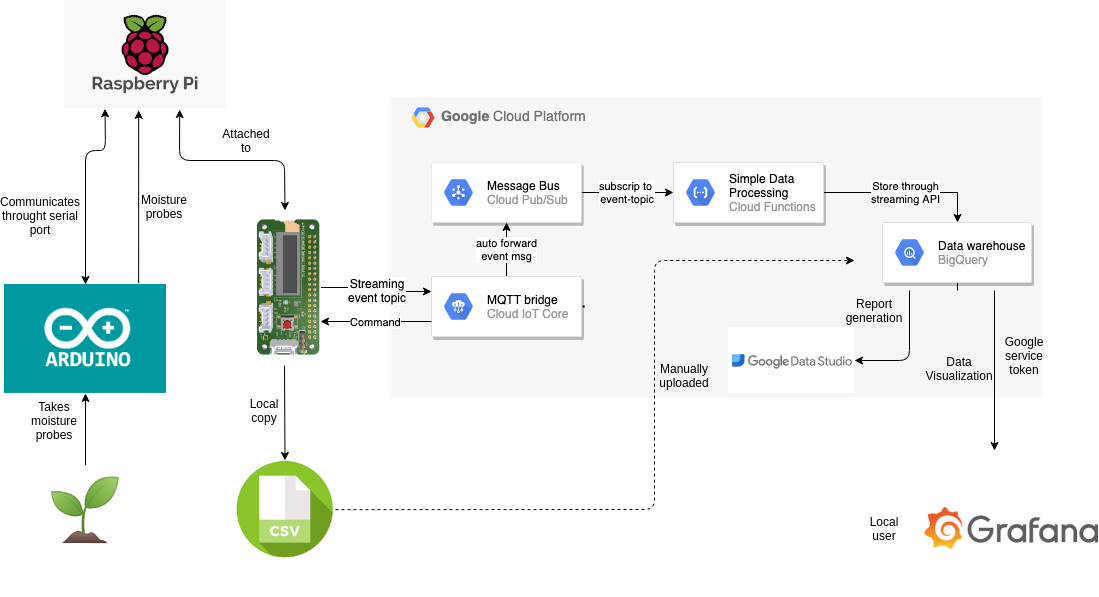The width and height of the screenshot is (1099, 597).
Task: Select the Arduino logo
Action: tap(84, 330)
